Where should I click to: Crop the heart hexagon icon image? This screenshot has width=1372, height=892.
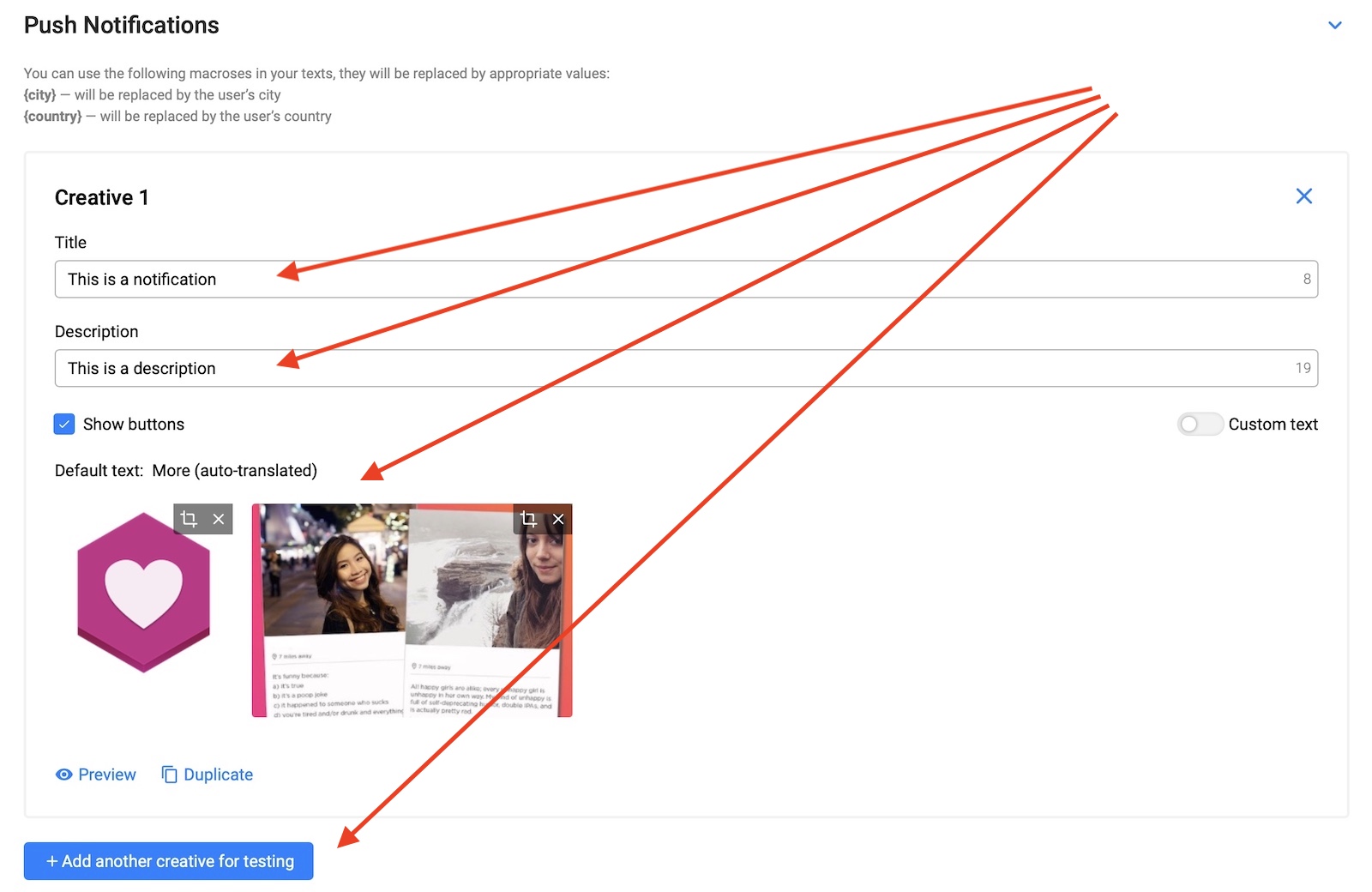click(x=190, y=519)
